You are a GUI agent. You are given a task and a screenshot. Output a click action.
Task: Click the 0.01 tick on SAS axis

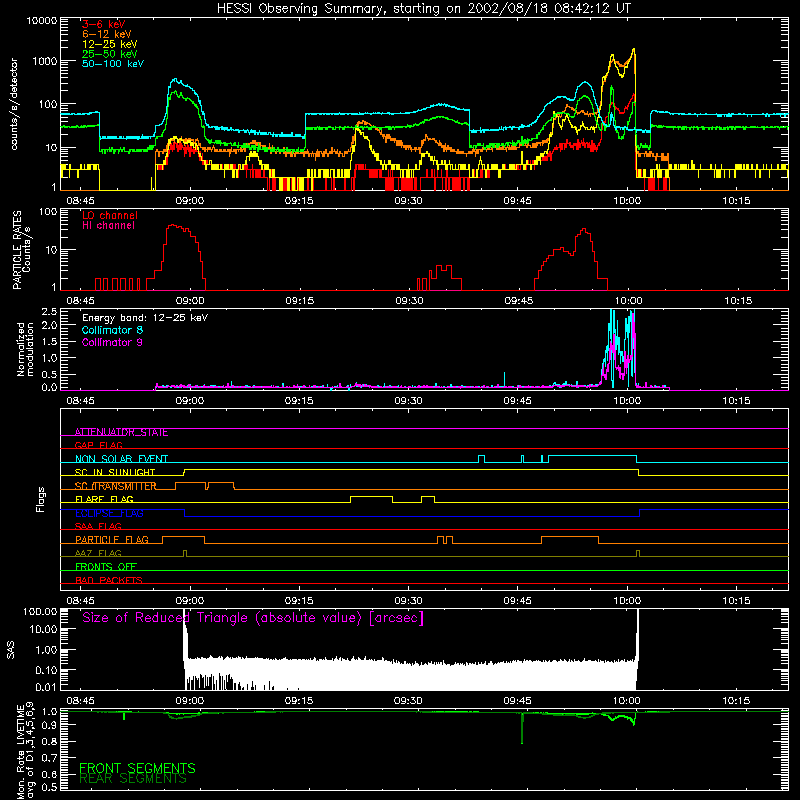click(x=46, y=687)
